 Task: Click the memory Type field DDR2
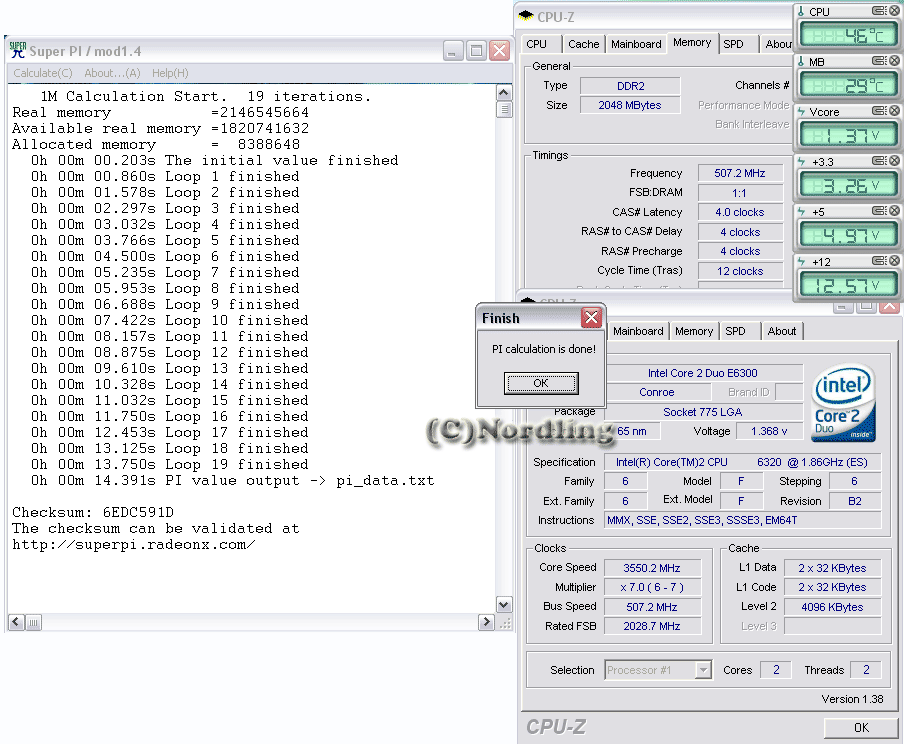click(630, 86)
